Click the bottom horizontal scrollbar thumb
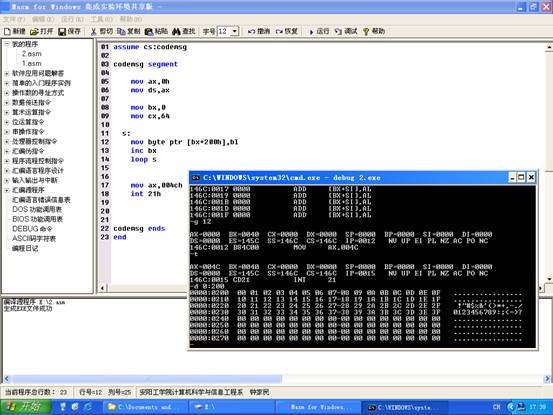Viewport: 553px width, 415px height. pos(147,379)
